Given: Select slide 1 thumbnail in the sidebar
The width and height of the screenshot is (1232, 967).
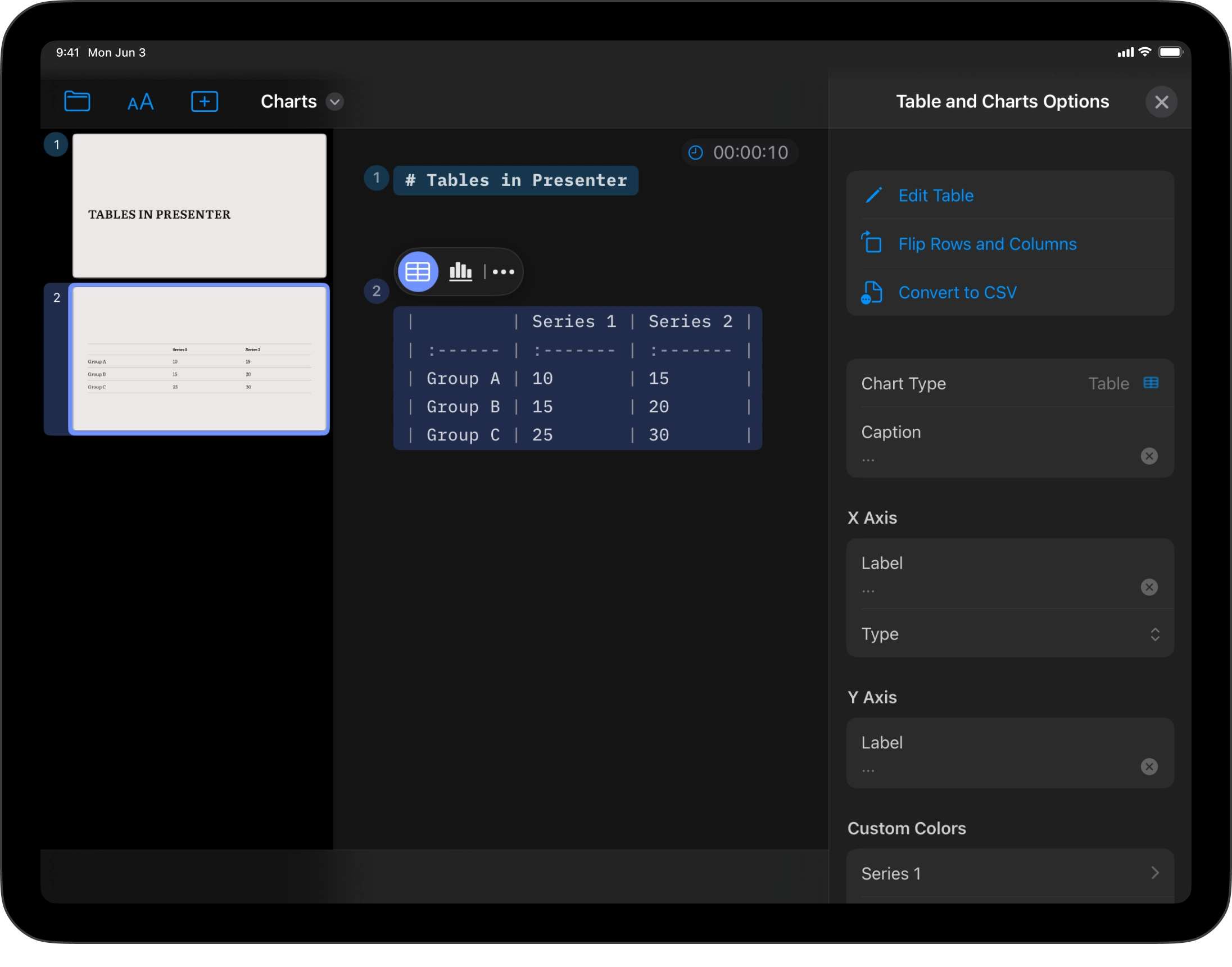Looking at the screenshot, I should click(x=200, y=206).
